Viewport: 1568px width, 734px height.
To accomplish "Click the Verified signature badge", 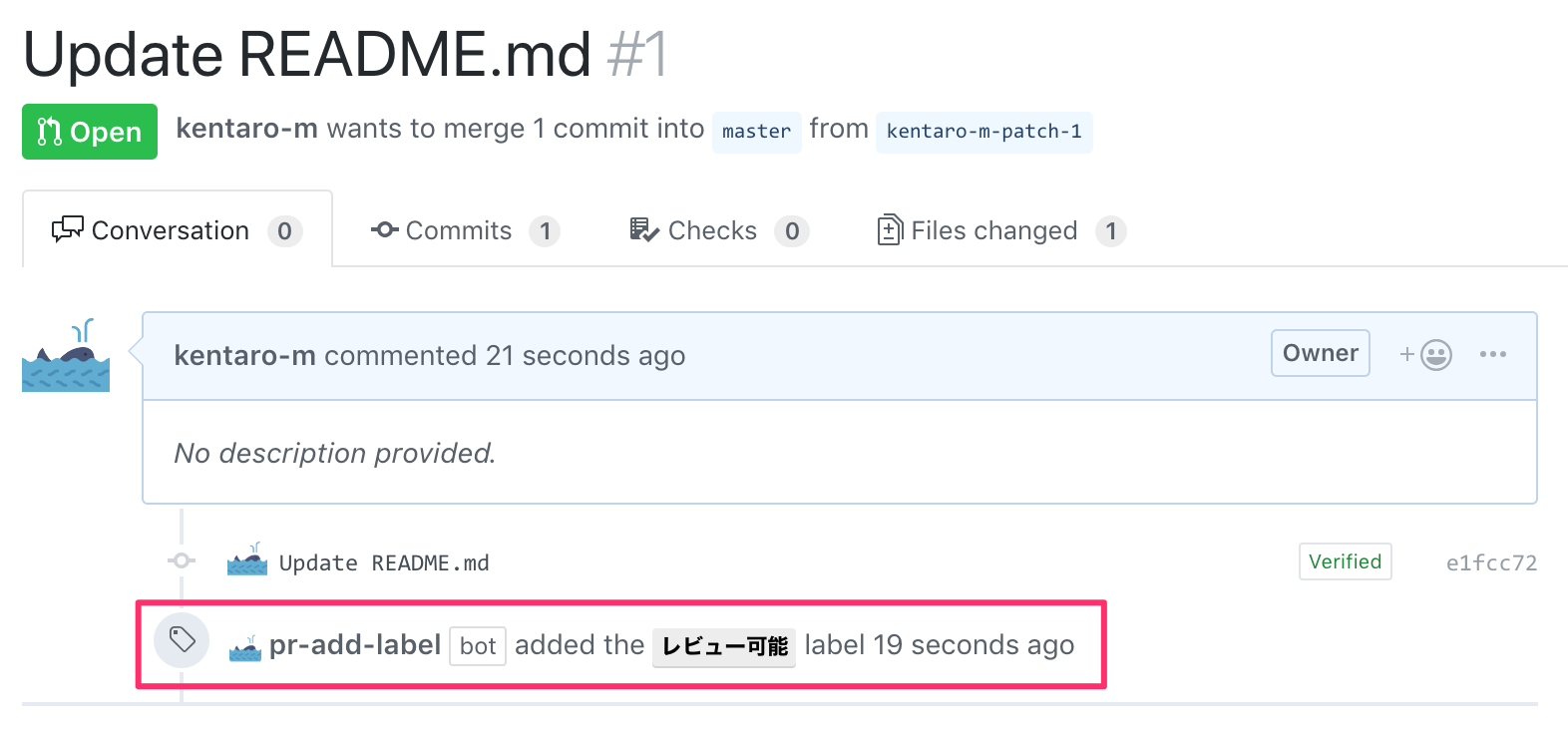I will point(1345,561).
